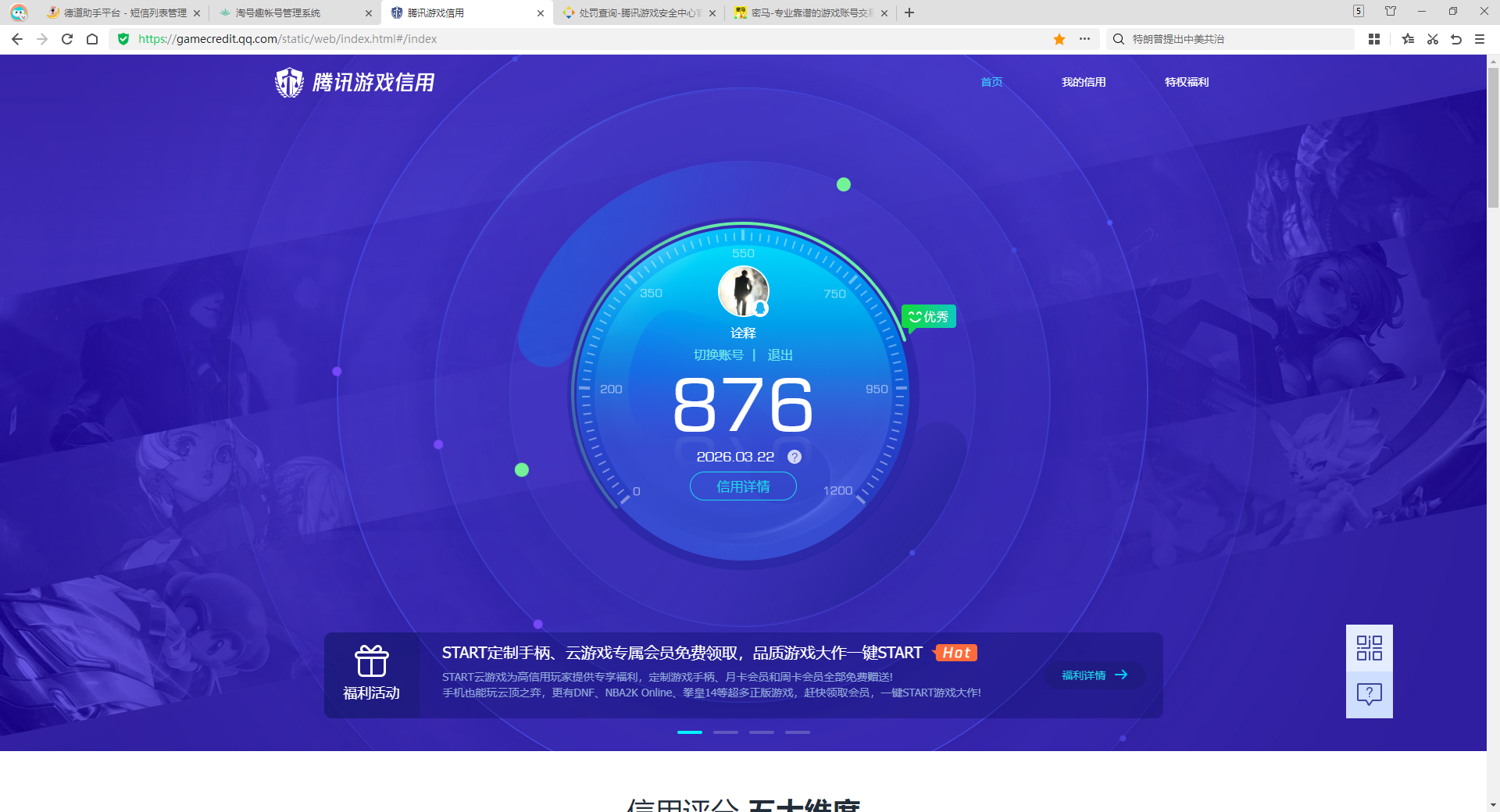The height and width of the screenshot is (812, 1500).
Task: Click the 切换账号 account switch link
Action: pos(720,354)
